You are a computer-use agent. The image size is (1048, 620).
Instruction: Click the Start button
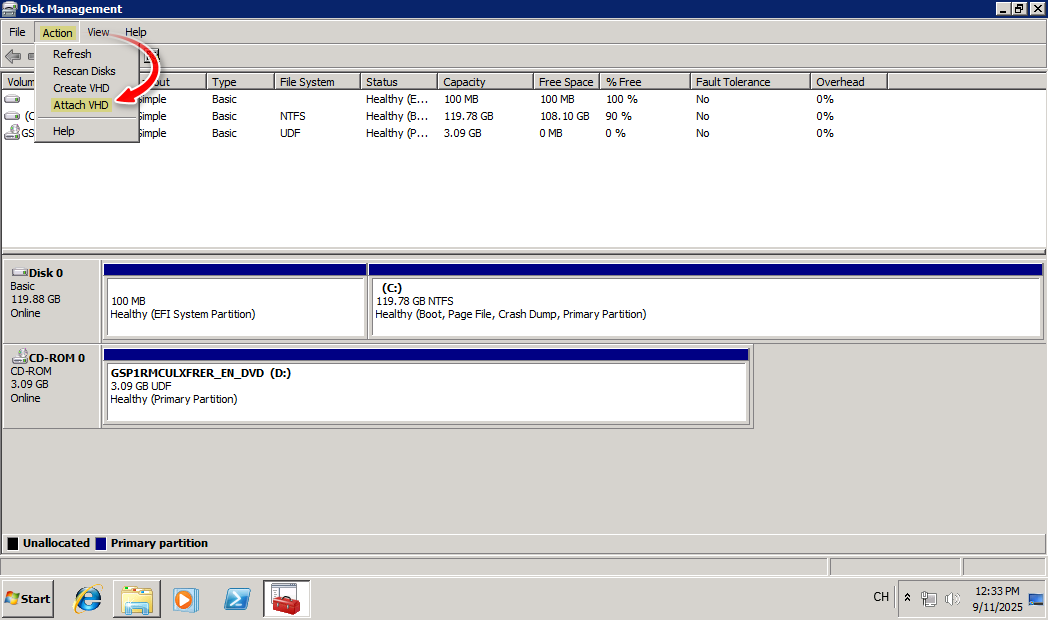(27, 598)
